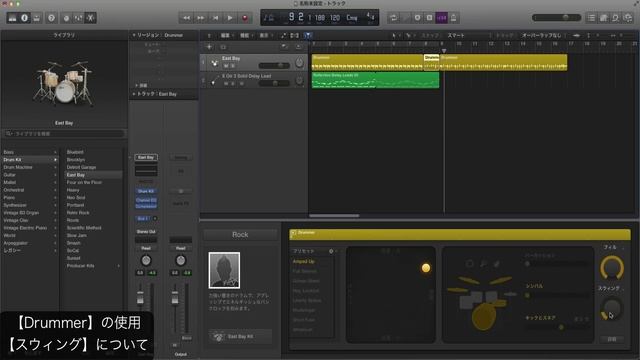This screenshot has height=360, width=640.
Task: Open the オーバーラップなし drag mode dropdown
Action: 543,36
